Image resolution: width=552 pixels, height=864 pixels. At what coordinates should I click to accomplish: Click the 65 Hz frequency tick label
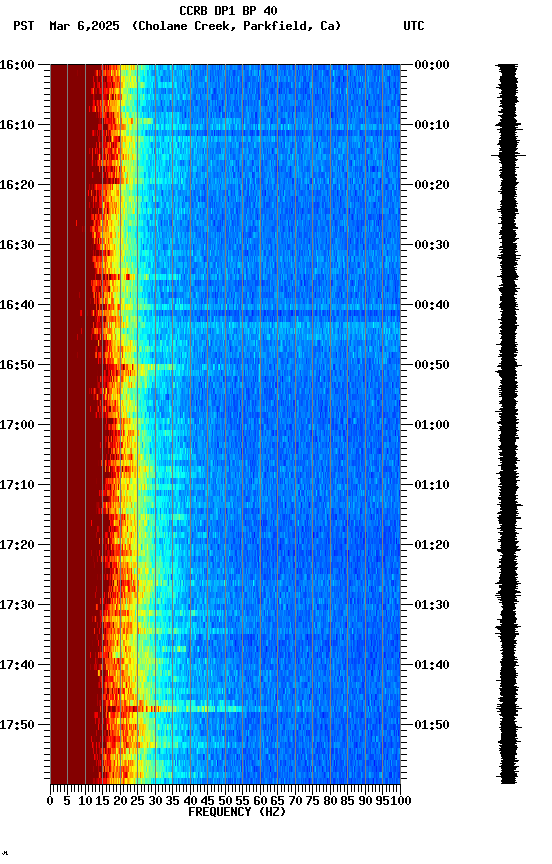[x=278, y=801]
